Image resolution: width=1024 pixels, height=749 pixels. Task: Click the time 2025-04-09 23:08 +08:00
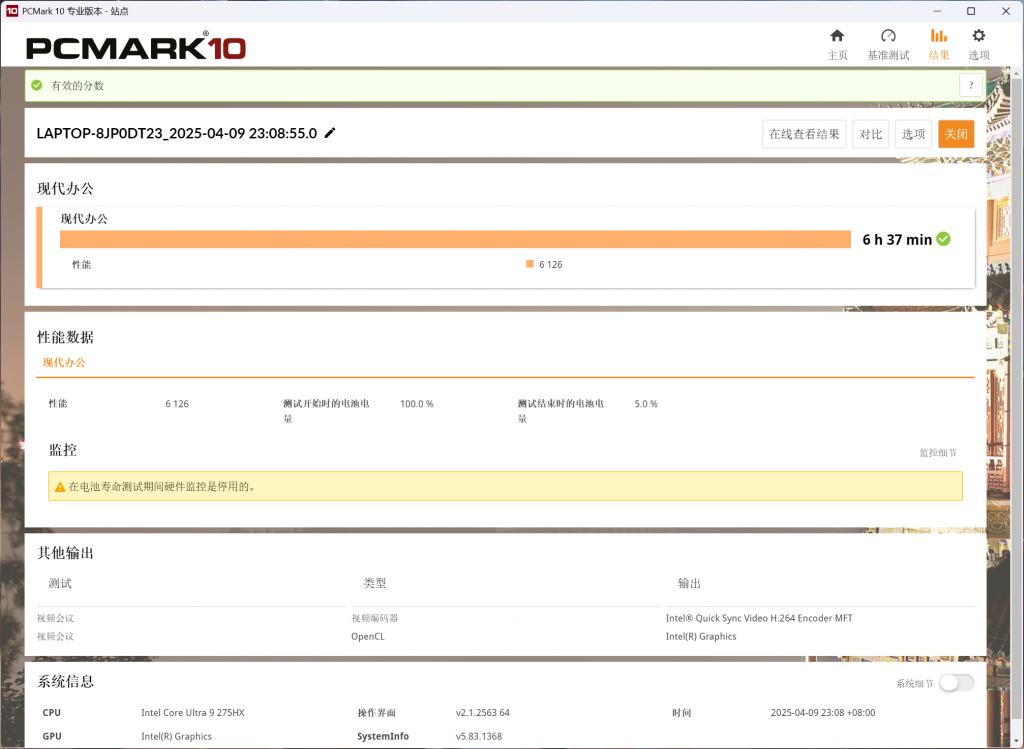tap(823, 712)
